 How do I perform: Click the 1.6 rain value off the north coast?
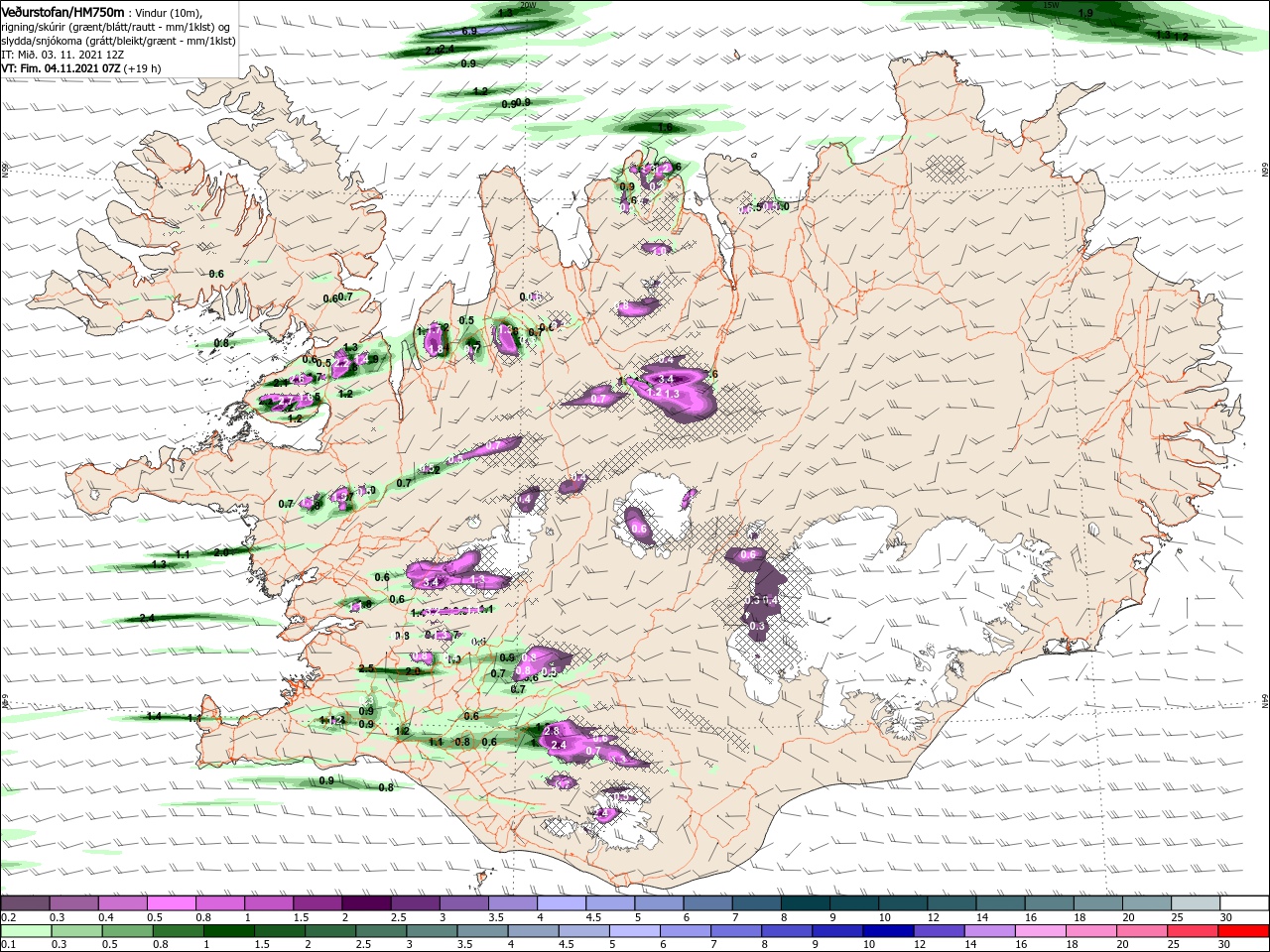click(x=665, y=128)
